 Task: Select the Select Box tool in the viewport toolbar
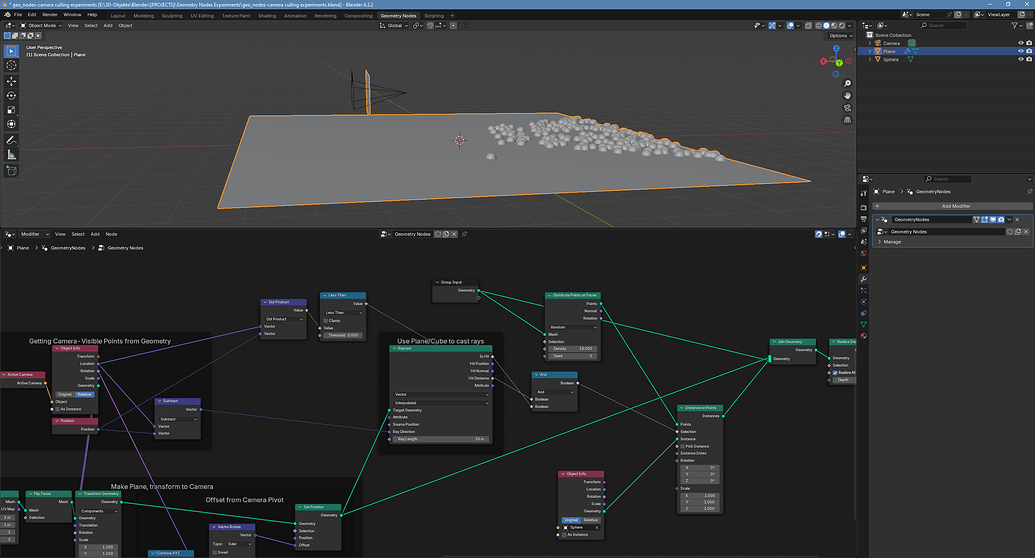click(x=11, y=51)
